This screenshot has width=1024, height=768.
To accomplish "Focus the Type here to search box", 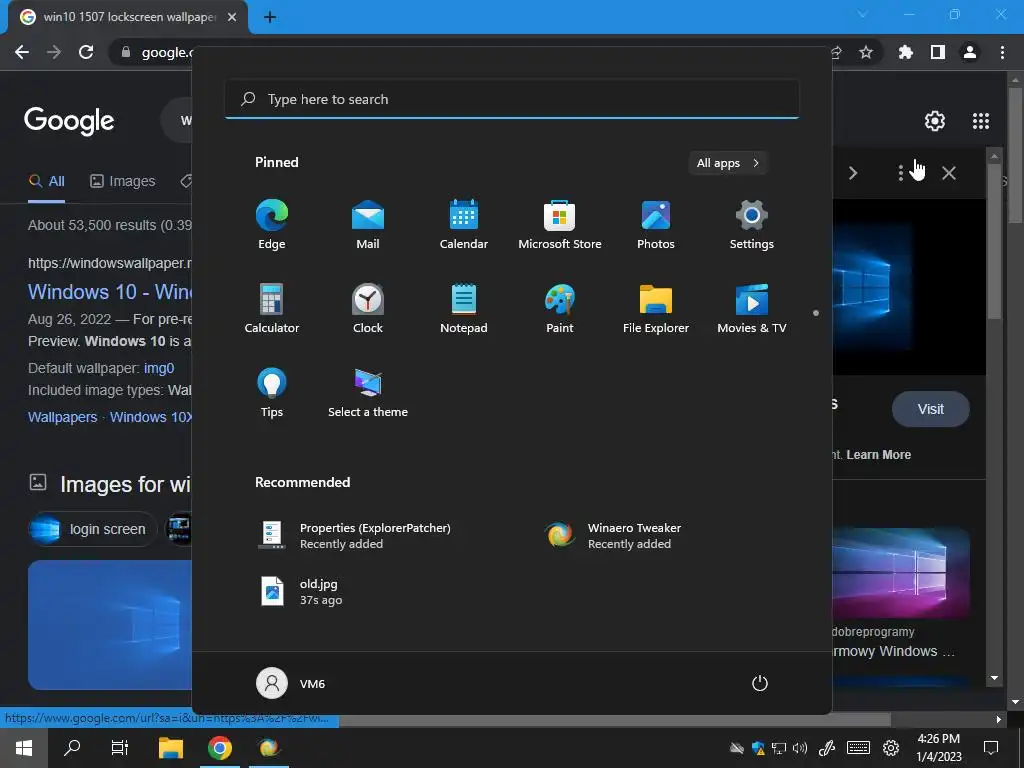I will coord(512,99).
